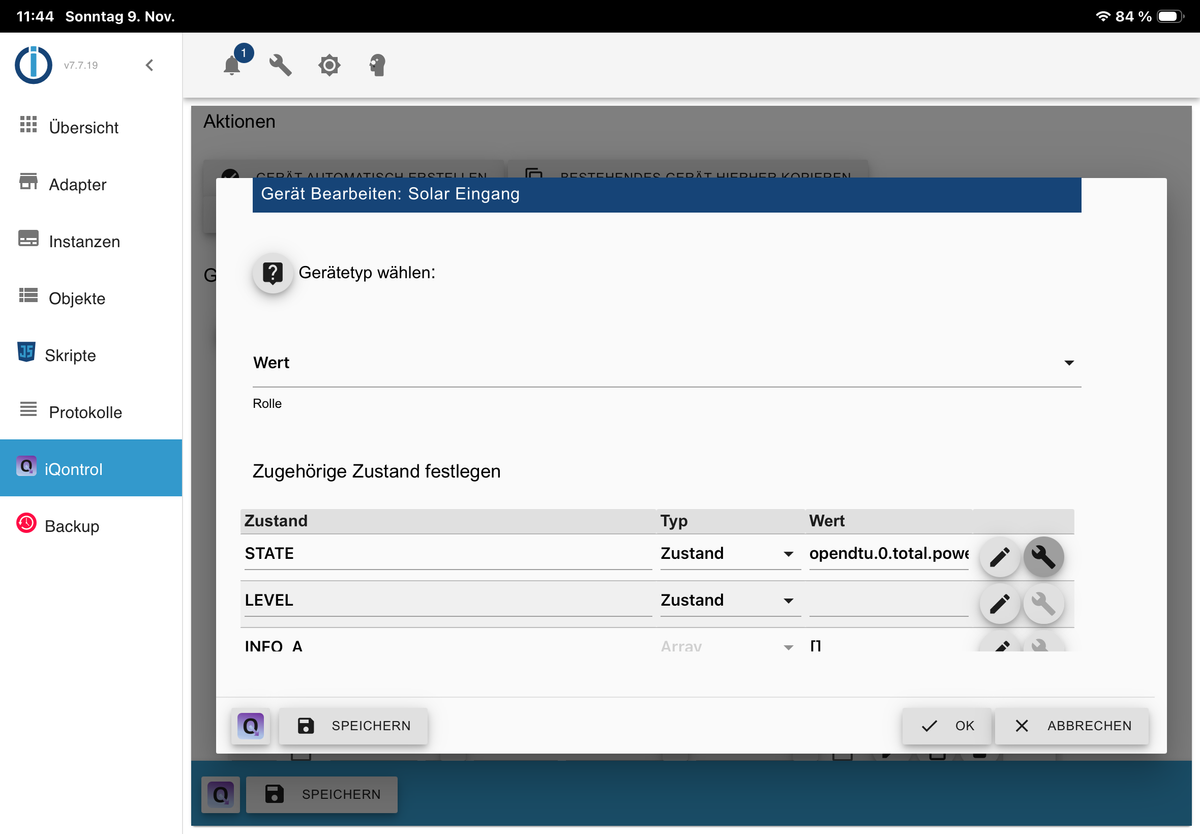Click the ioBroker logo
Image resolution: width=1200 pixels, height=834 pixels.
[x=33, y=65]
